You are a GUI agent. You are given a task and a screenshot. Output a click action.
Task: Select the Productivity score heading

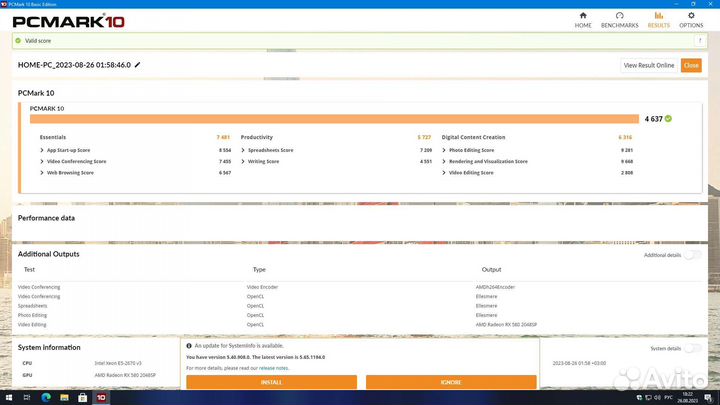[x=257, y=137]
